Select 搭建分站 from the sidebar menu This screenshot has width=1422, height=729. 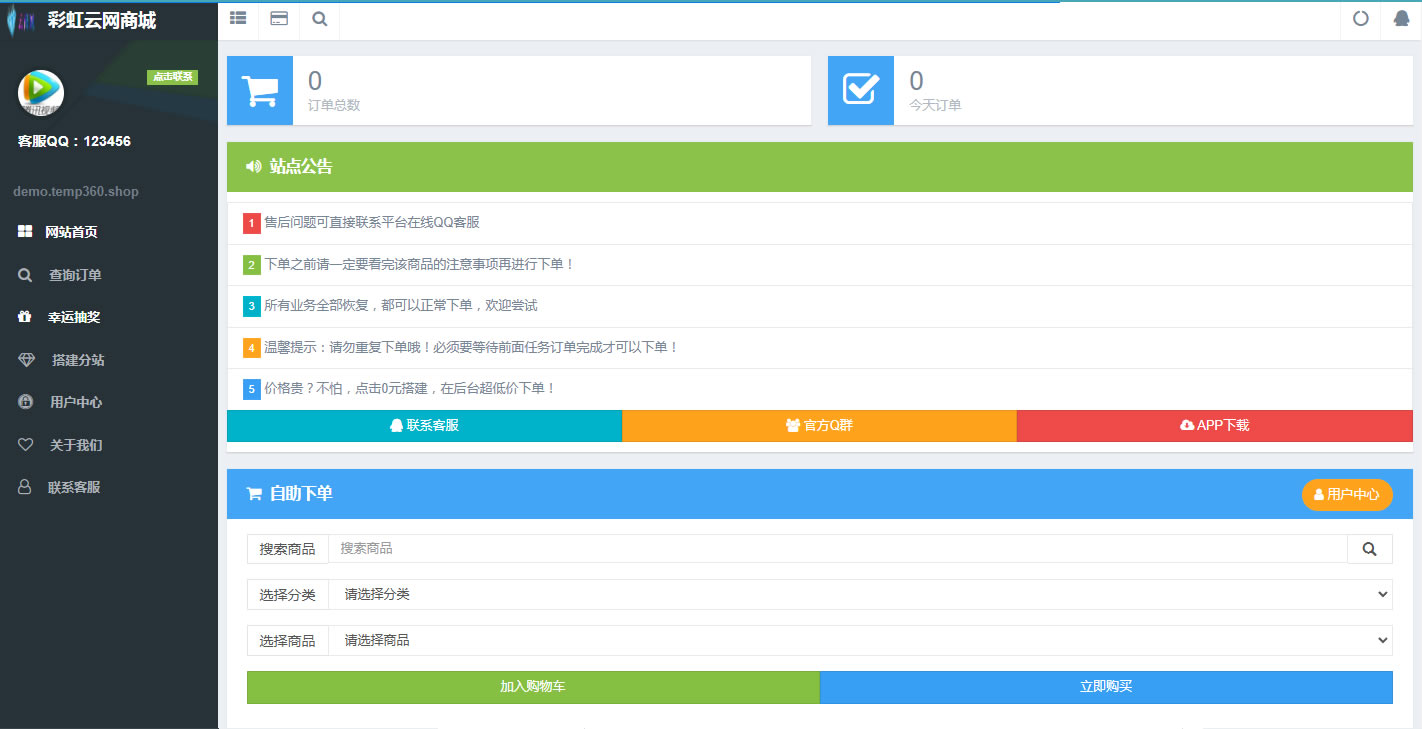78,360
